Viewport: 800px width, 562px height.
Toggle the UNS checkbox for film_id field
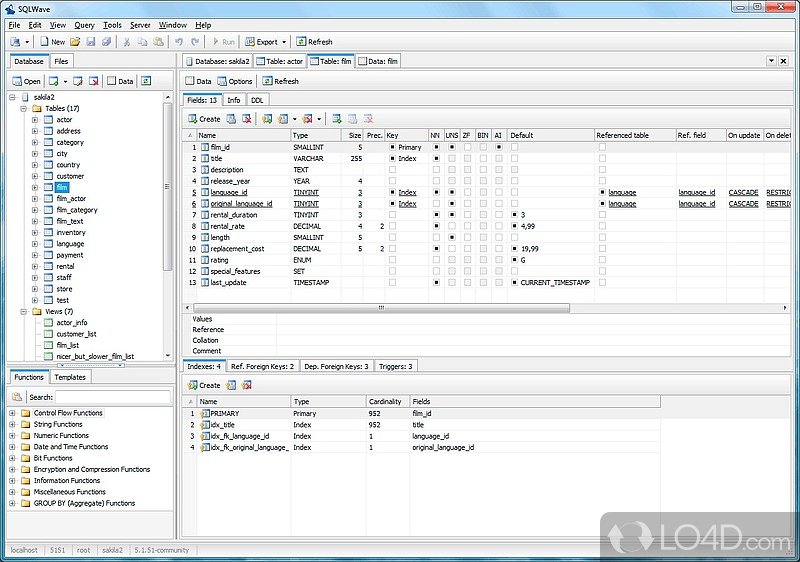pyautogui.click(x=452, y=147)
